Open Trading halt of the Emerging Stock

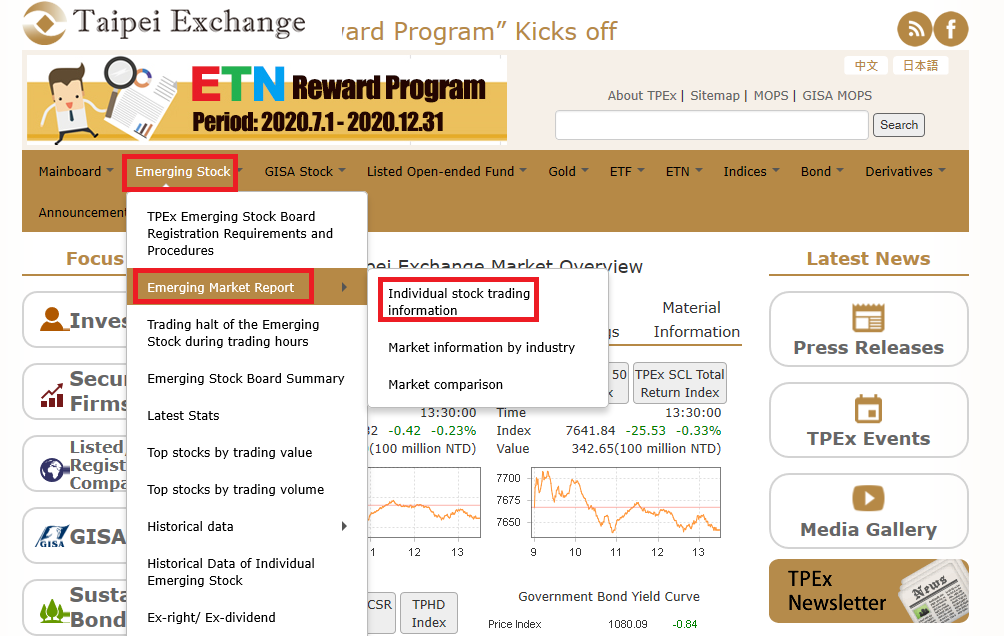click(233, 333)
